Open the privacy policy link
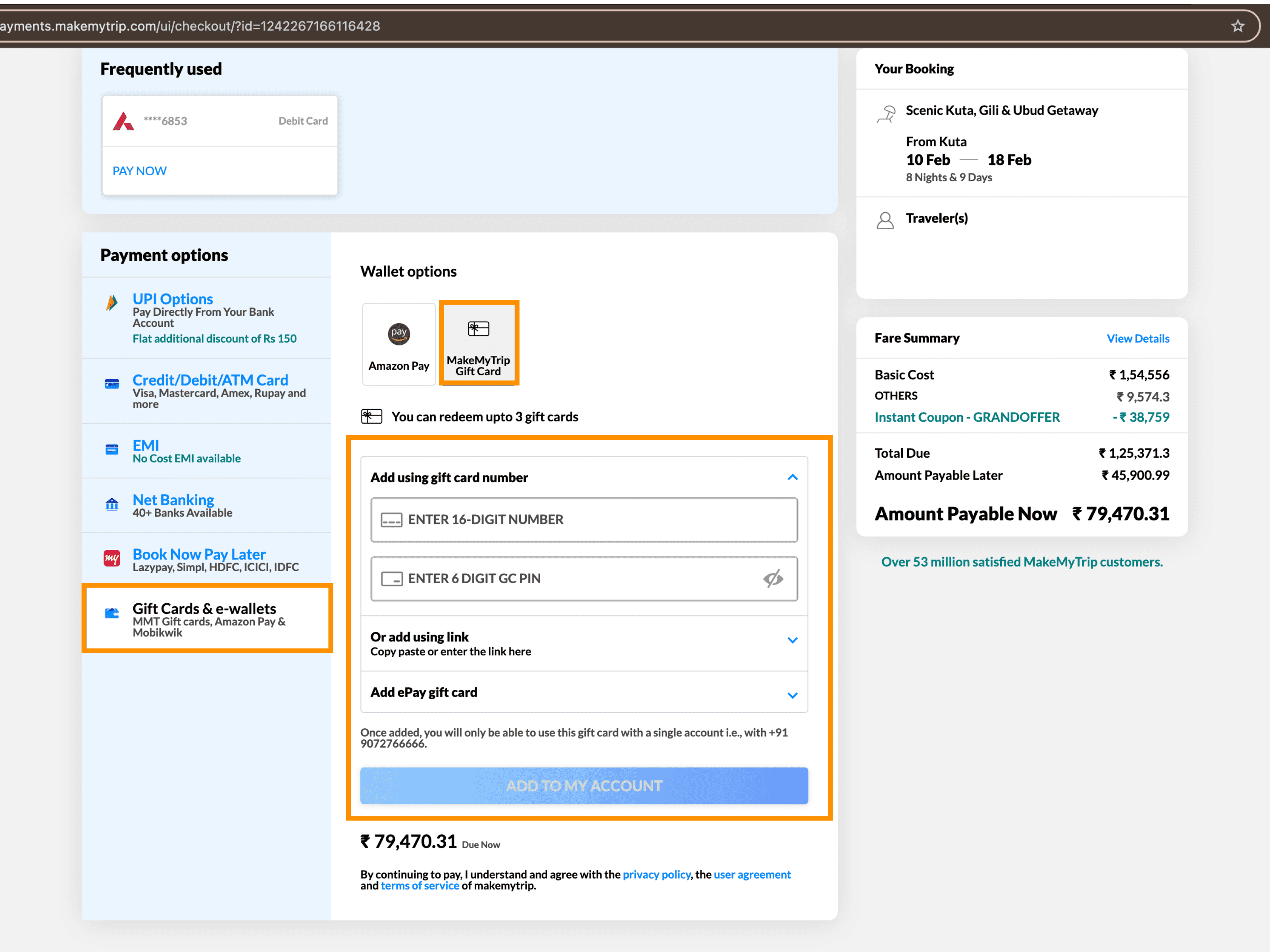The width and height of the screenshot is (1270, 952). pyautogui.click(x=656, y=875)
